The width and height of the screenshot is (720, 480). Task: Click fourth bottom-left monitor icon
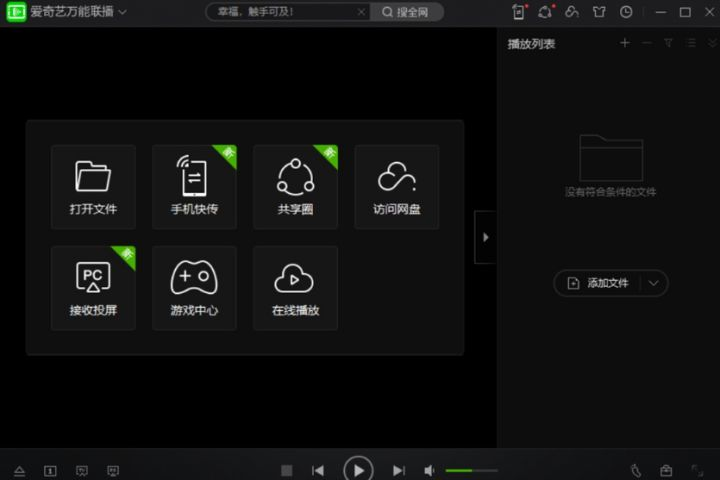click(x=113, y=470)
